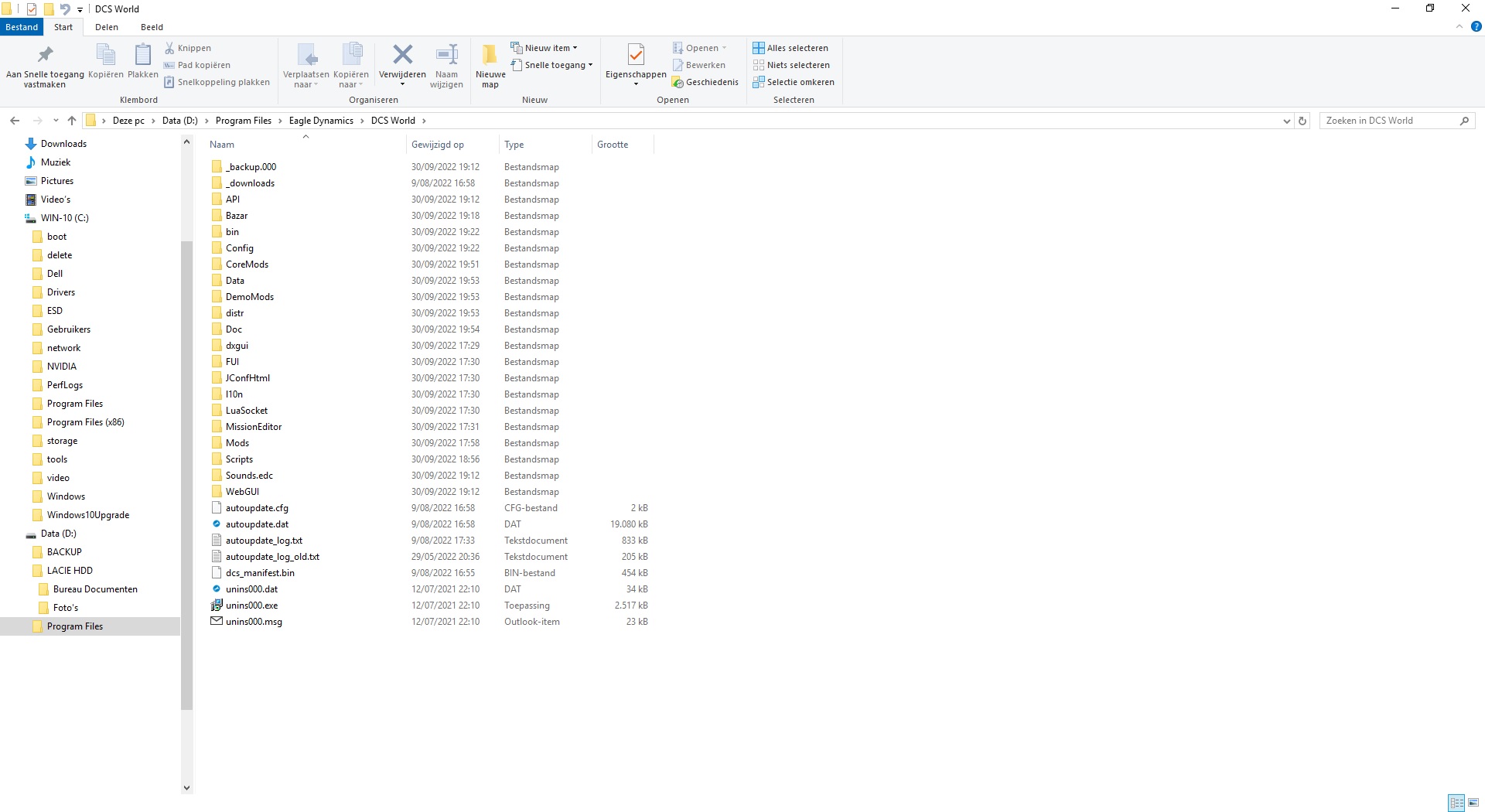Select the Config folder
Viewport: 1485px width, 812px height.
click(x=239, y=248)
